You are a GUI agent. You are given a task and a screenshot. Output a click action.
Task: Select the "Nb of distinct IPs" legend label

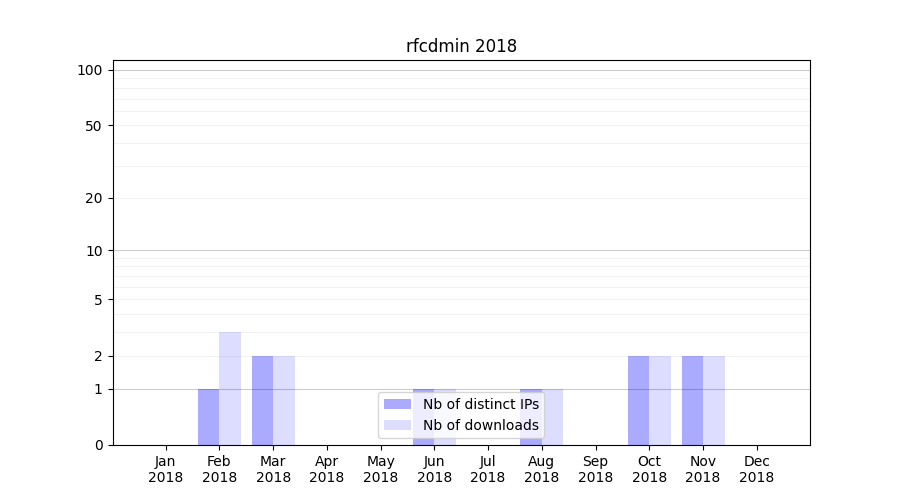pyautogui.click(x=480, y=404)
